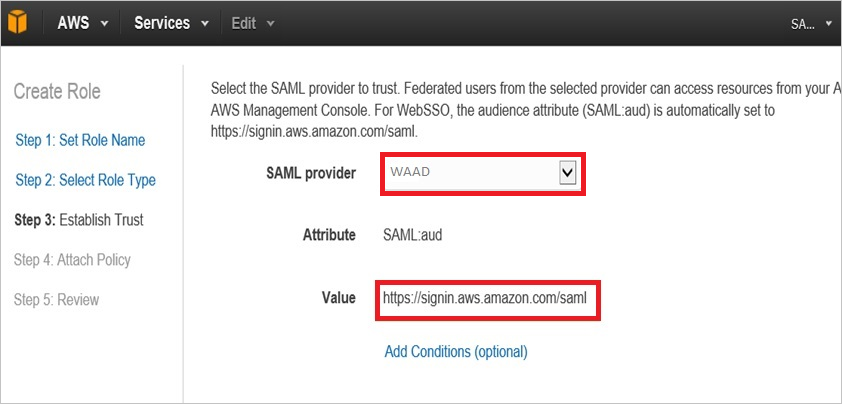The image size is (842, 404).
Task: Click the AWS orange cube logo
Action: point(17,22)
